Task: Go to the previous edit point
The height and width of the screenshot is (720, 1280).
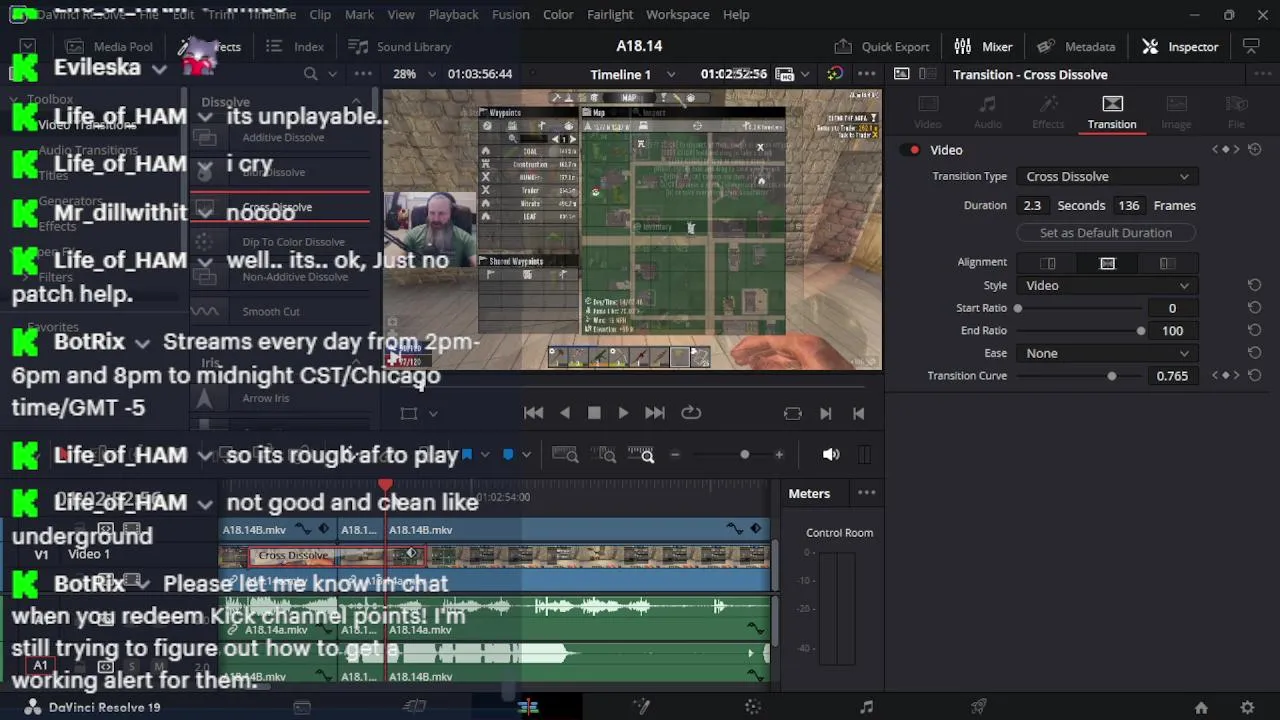Action: point(858,412)
